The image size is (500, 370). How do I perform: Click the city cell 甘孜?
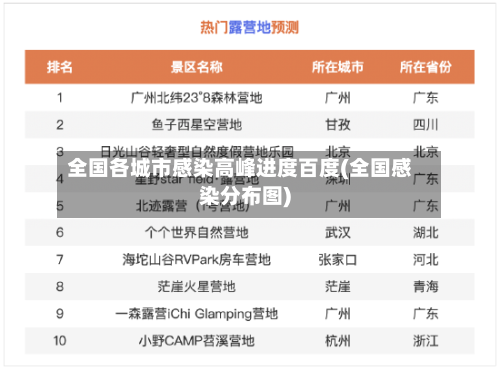click(338, 125)
